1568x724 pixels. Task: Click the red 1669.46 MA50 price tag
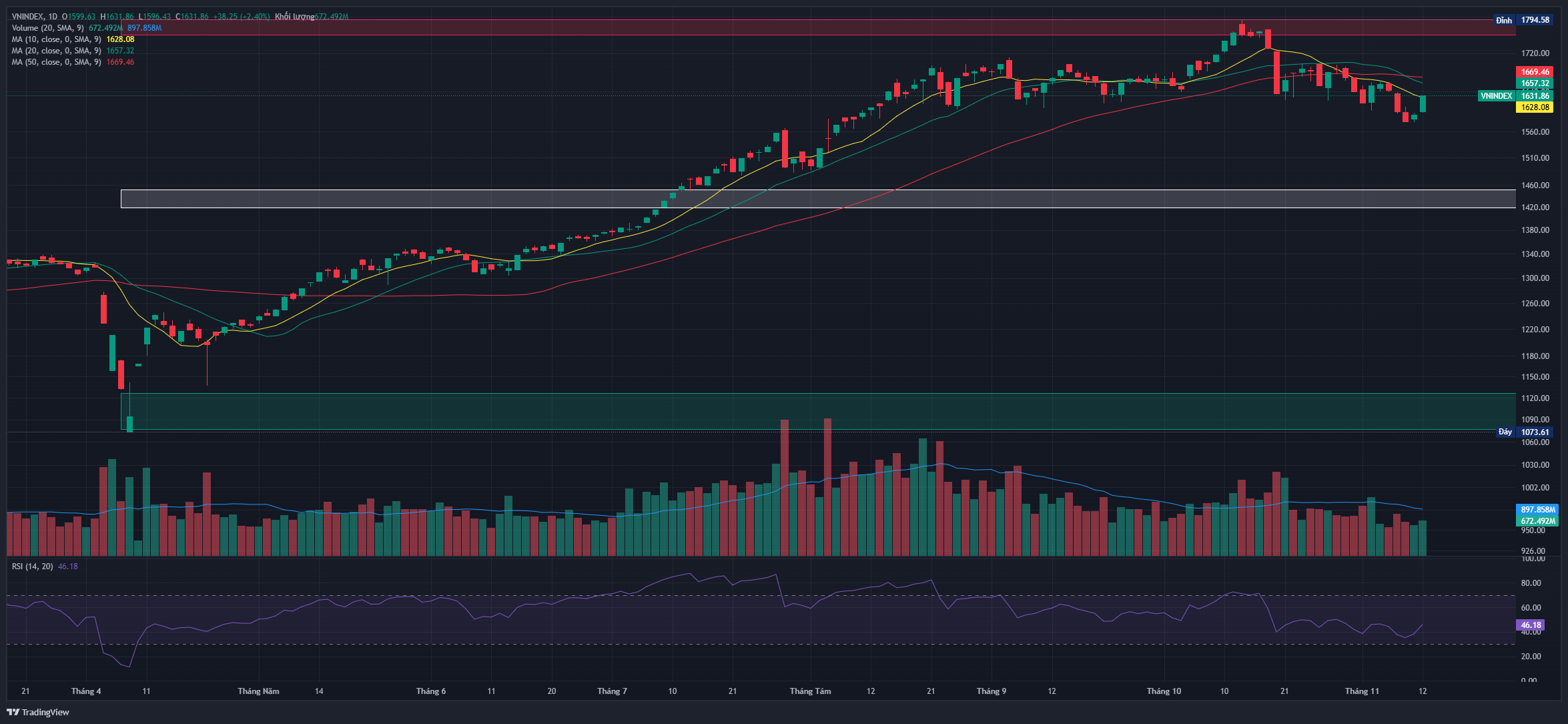[1535, 72]
